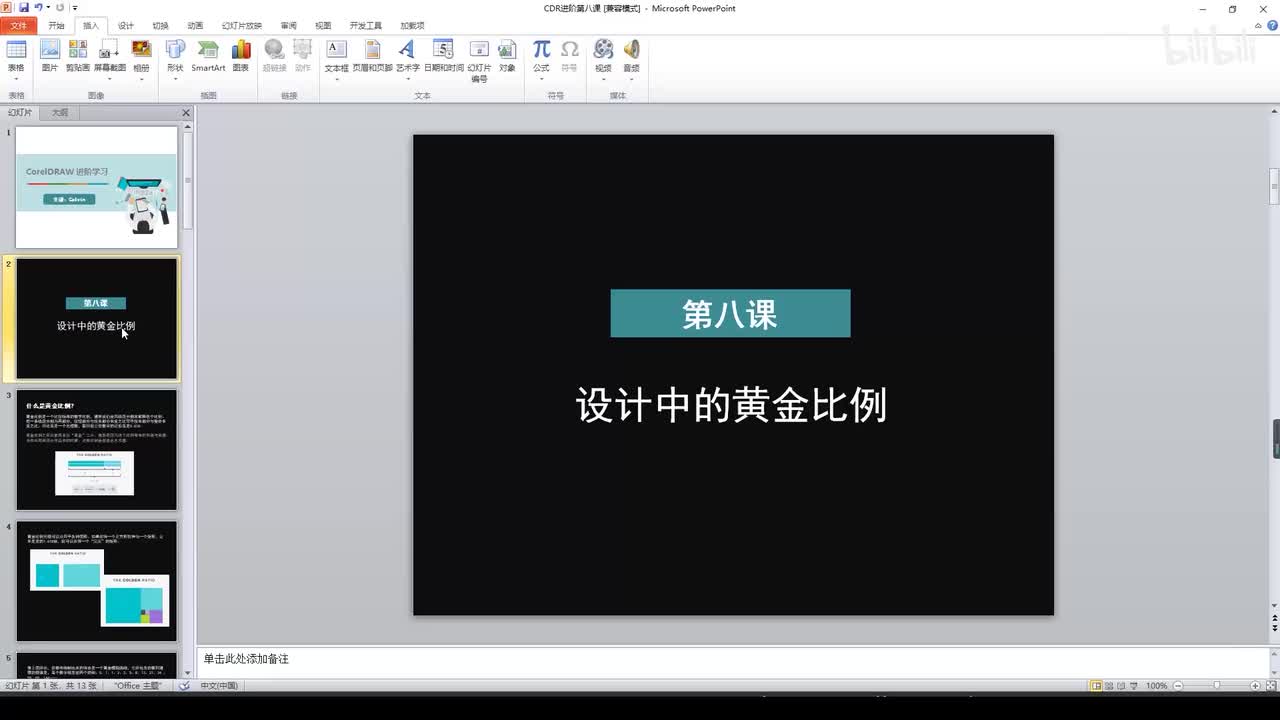
Task: Open the 屏幕截图 screenshot tool
Action: (x=110, y=57)
